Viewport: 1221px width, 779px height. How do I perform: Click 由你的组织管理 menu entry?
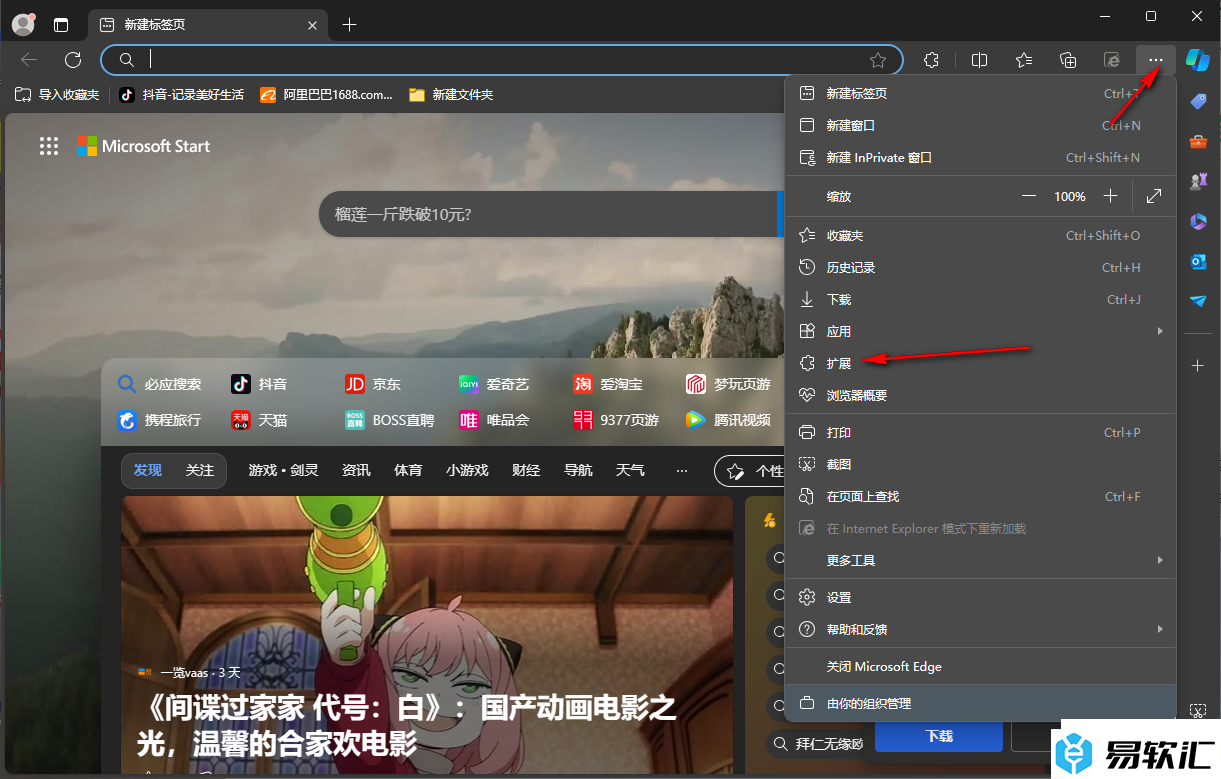(981, 703)
